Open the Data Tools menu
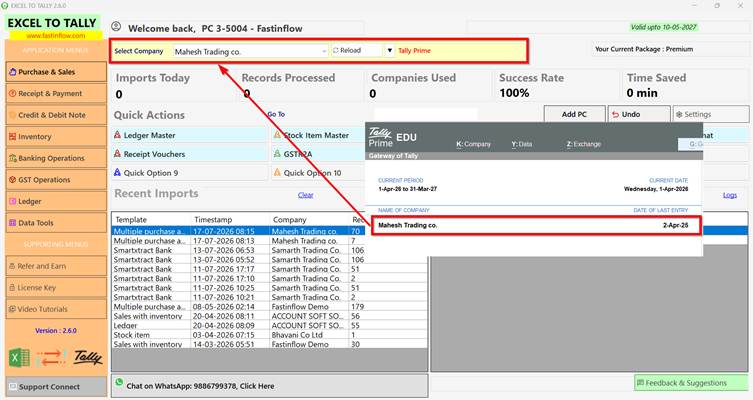 tap(56, 223)
